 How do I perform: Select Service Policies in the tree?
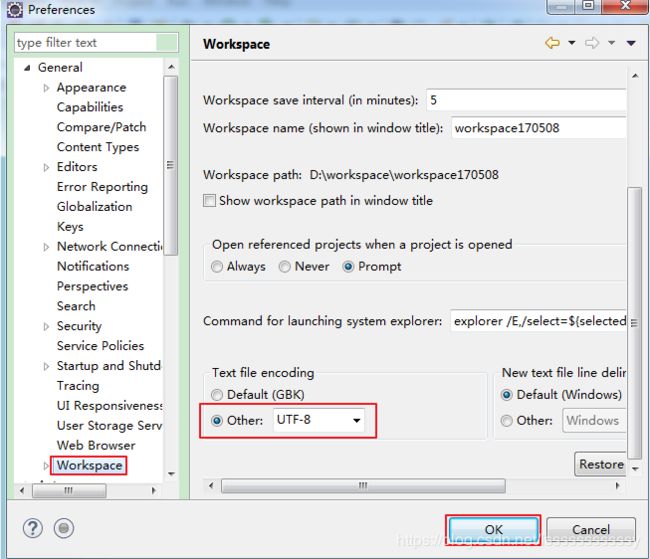(x=100, y=346)
